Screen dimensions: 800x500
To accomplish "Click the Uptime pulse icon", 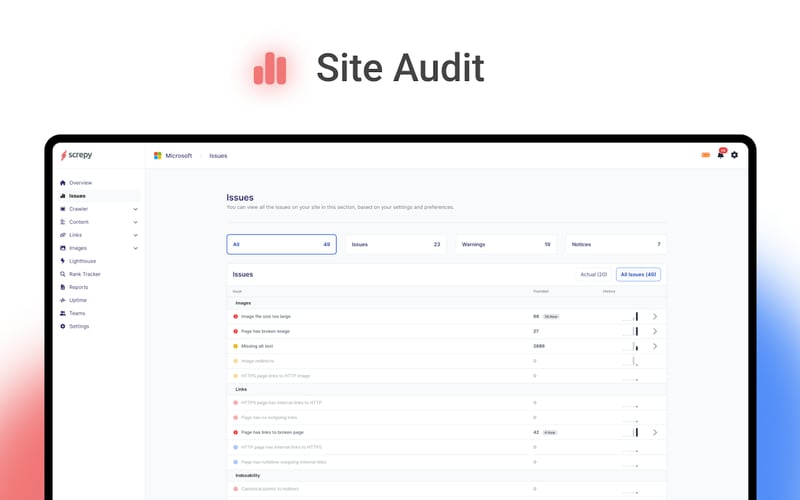I will [63, 300].
